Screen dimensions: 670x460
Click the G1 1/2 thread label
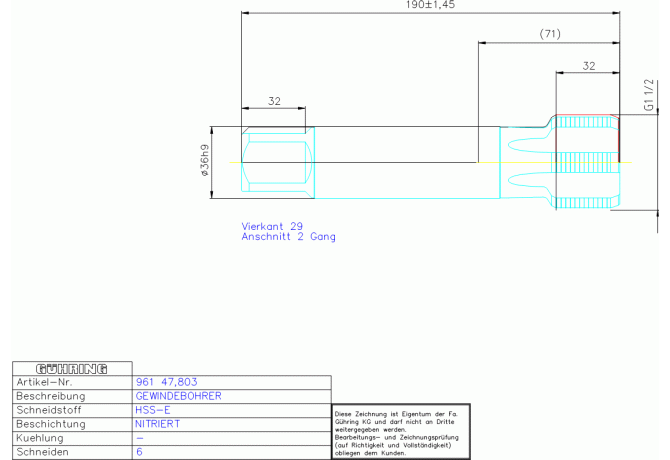tap(649, 95)
